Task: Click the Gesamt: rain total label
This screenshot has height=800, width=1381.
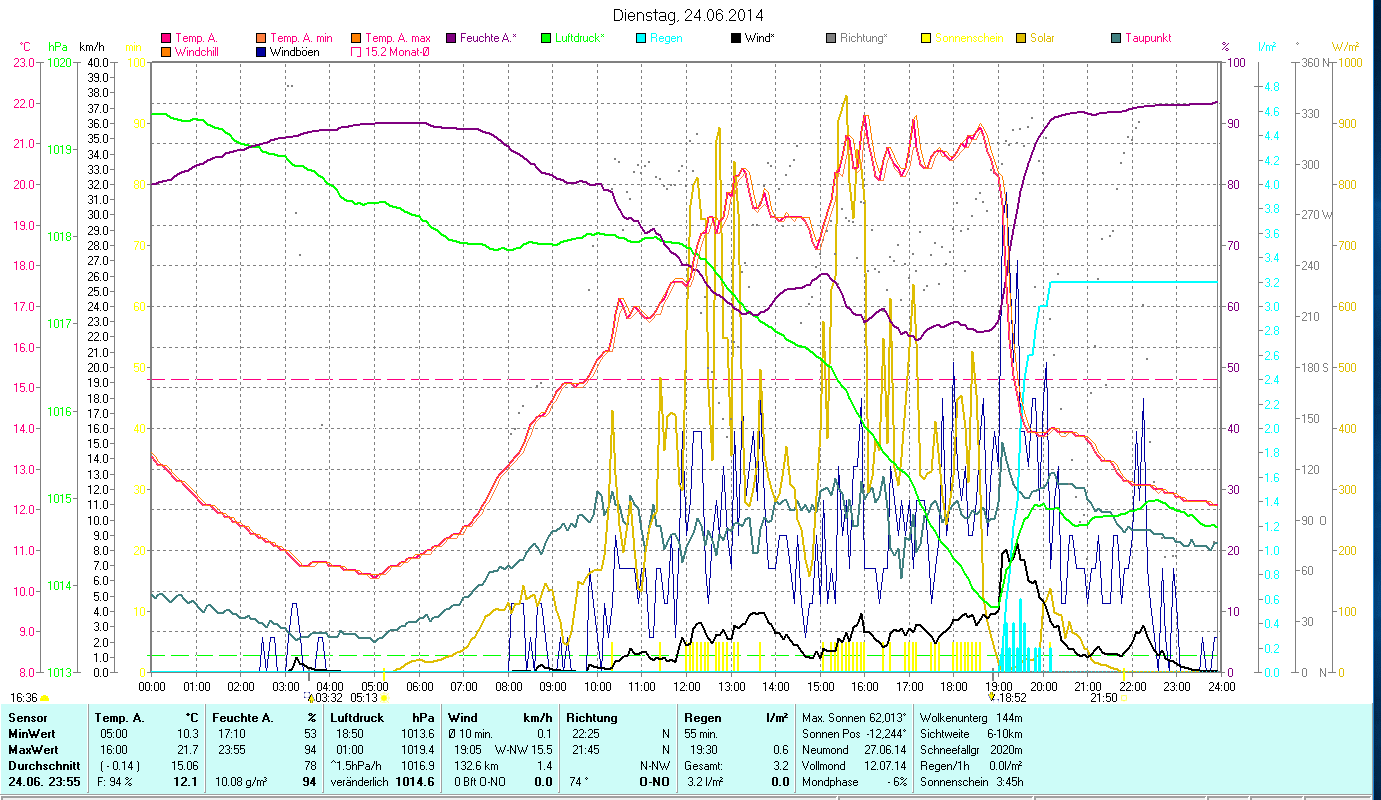Action: point(703,765)
